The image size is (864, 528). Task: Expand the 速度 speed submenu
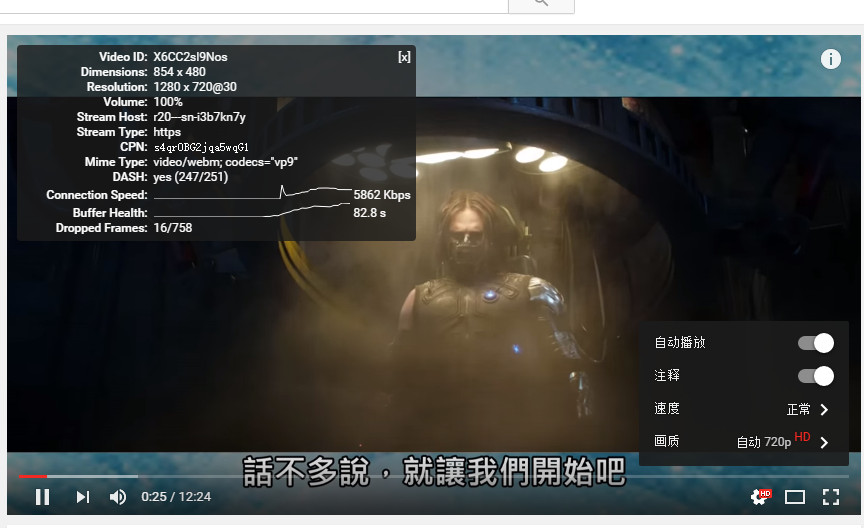coord(743,409)
